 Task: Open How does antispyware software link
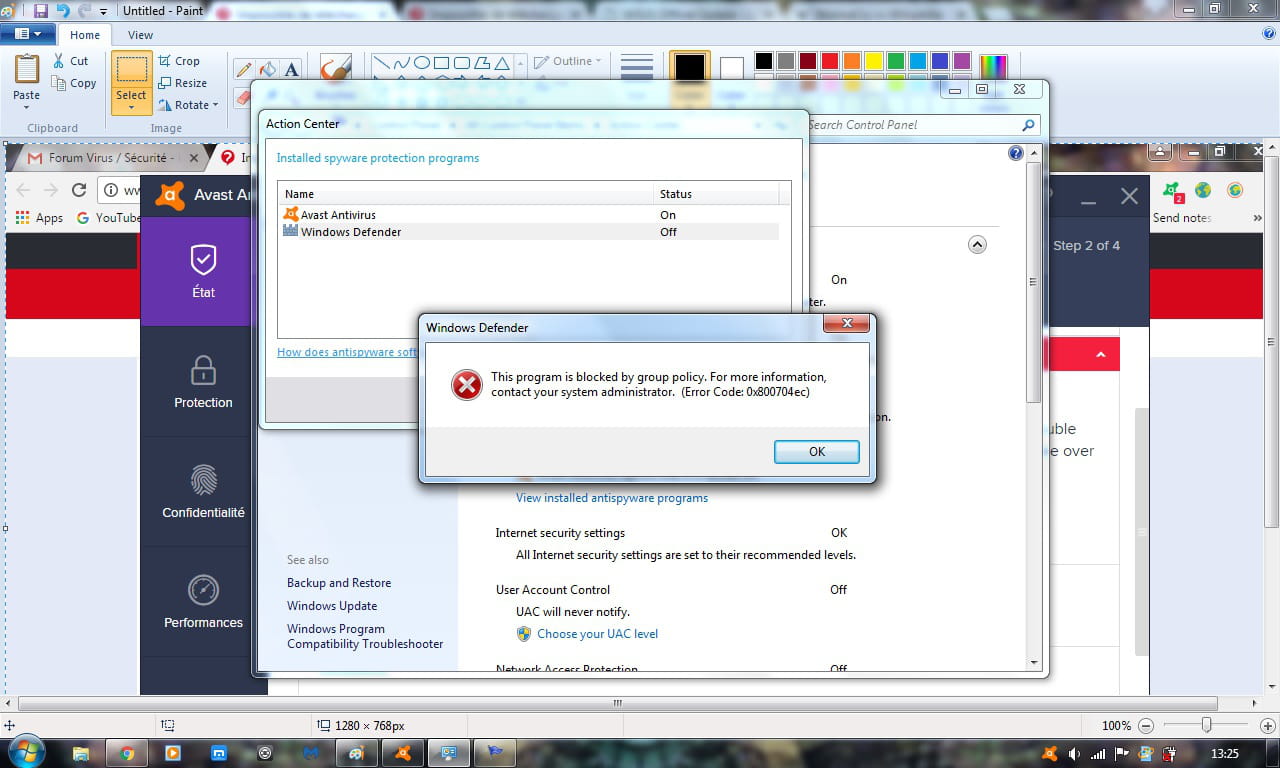(x=347, y=352)
